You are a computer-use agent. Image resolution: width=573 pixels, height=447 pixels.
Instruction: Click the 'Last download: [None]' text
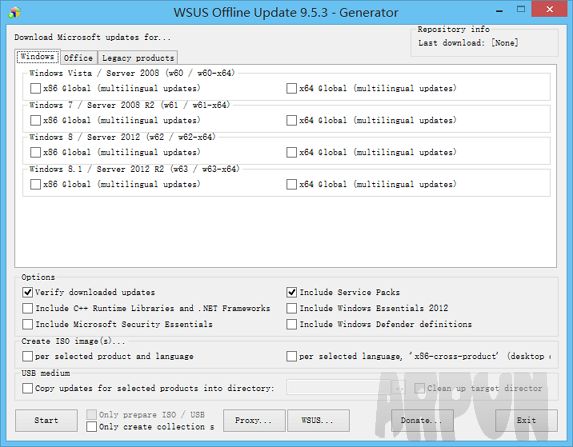coord(468,43)
